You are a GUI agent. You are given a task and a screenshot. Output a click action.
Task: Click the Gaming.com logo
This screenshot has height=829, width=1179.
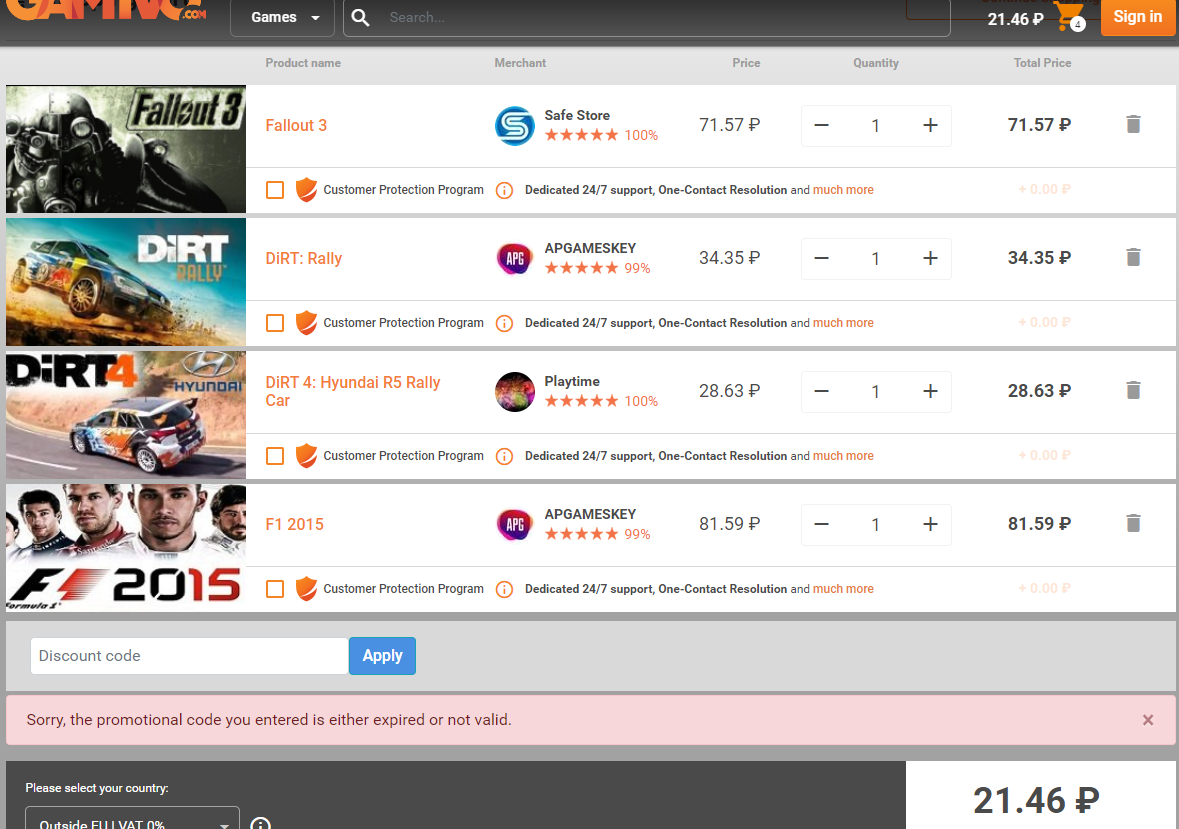pos(105,11)
